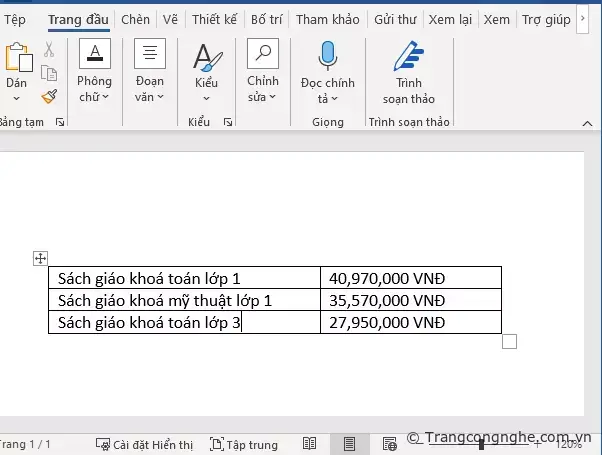Select the Format Painter brush icon
The width and height of the screenshot is (602, 455).
pos(49,96)
